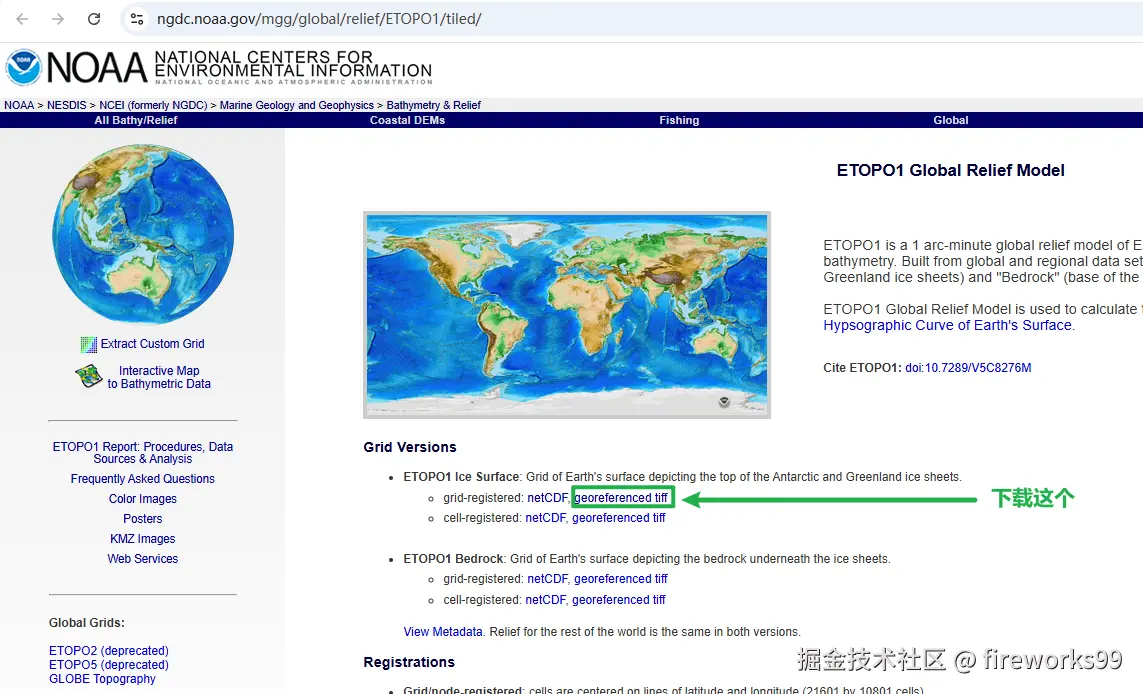Open the All Bathy/Relief menu

pyautogui.click(x=136, y=120)
